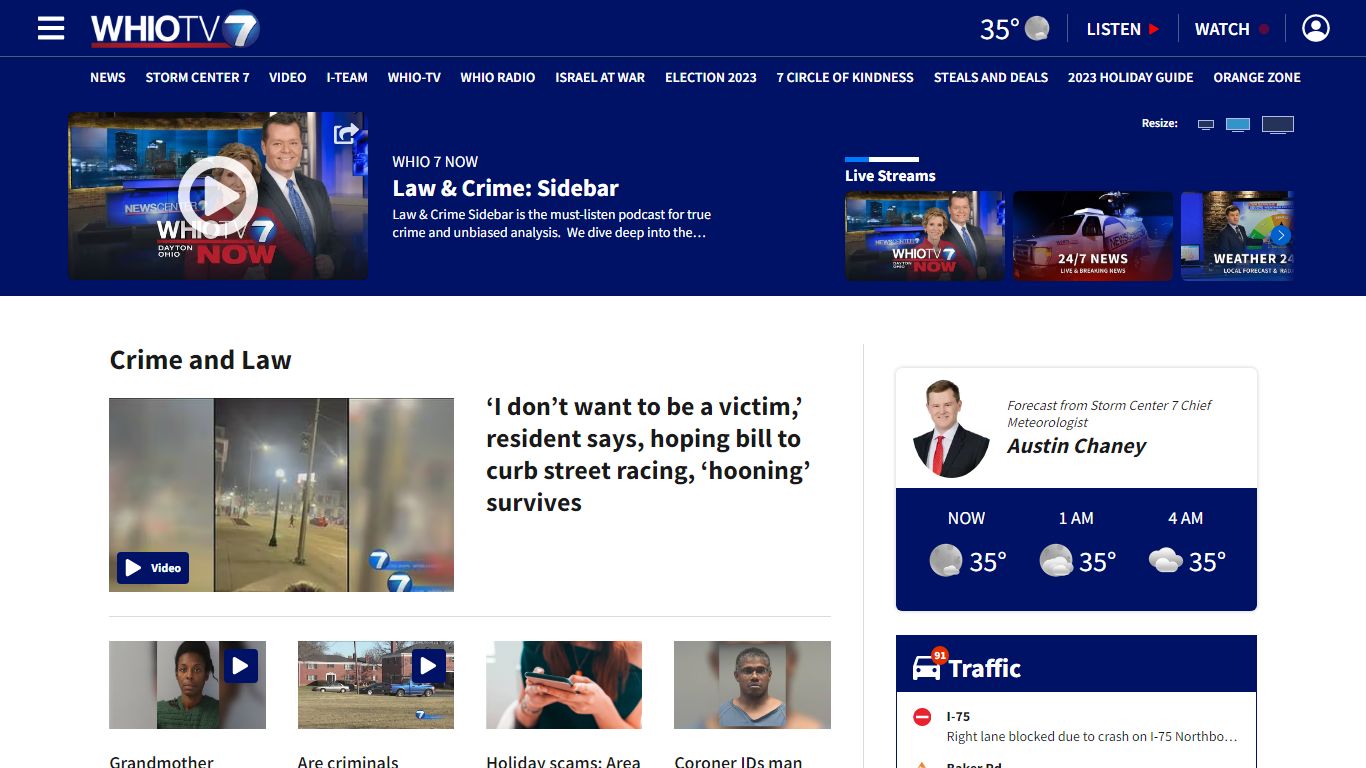
Task: Open the traffic car icon with alert badge
Action: 928,665
